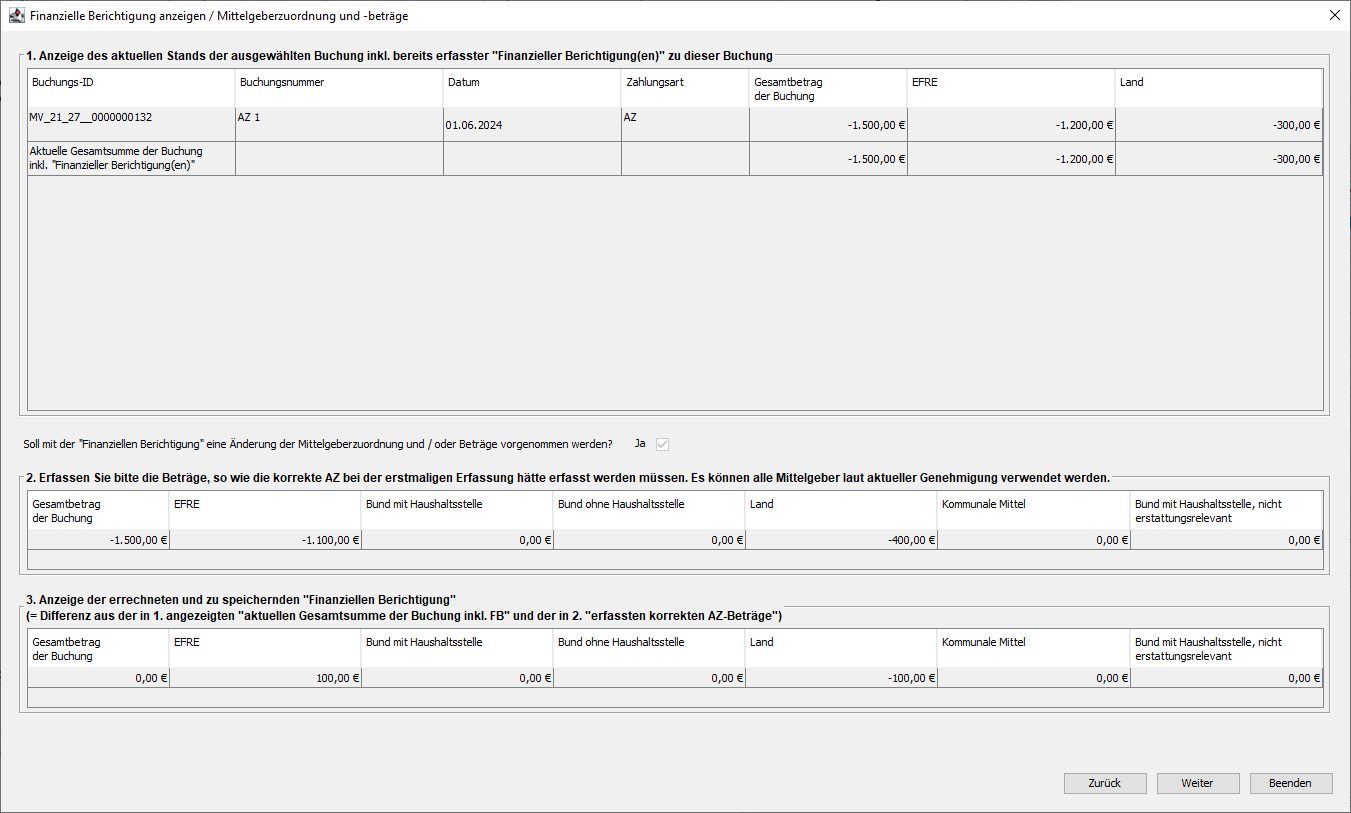
Task: Click Bund ohne Haushaltsstelle value in section 2
Action: coord(649,540)
